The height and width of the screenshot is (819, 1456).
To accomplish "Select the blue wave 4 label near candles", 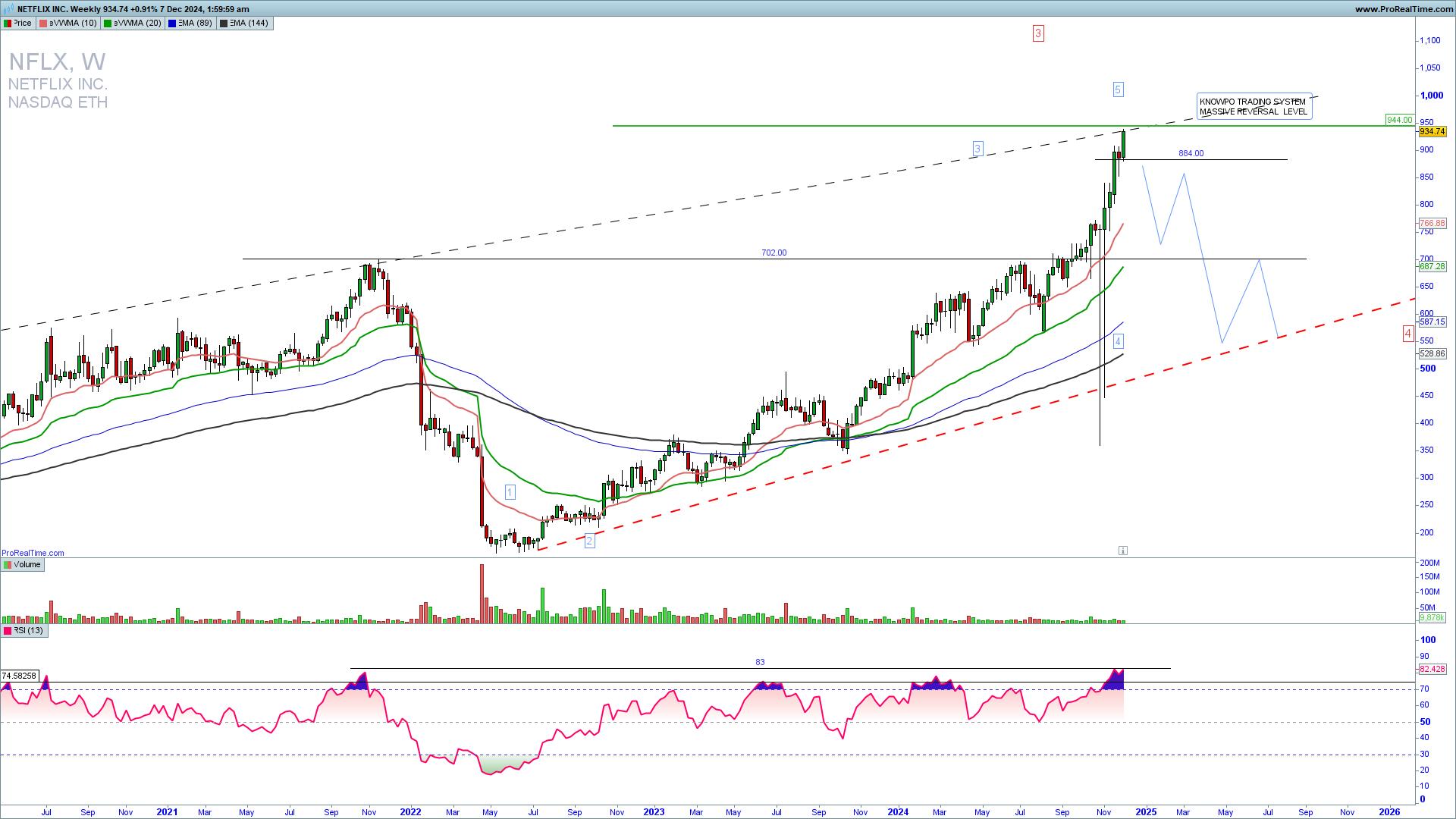I will coord(1118,341).
